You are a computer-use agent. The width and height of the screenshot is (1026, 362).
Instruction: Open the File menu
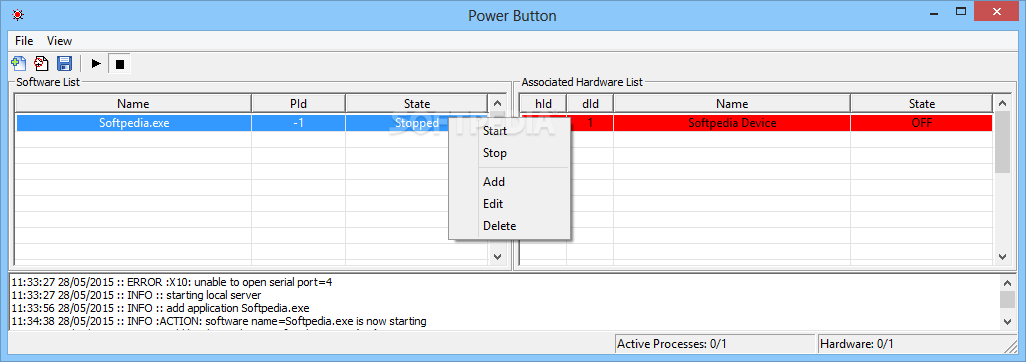point(24,41)
